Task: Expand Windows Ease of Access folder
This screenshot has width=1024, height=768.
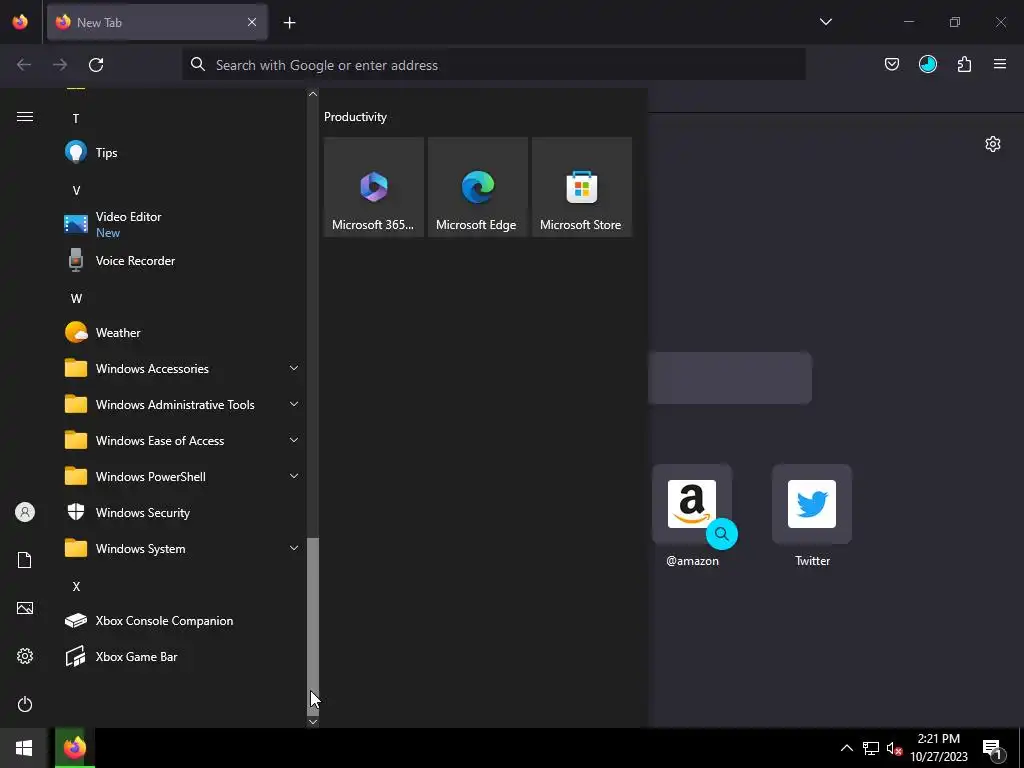Action: click(x=182, y=441)
